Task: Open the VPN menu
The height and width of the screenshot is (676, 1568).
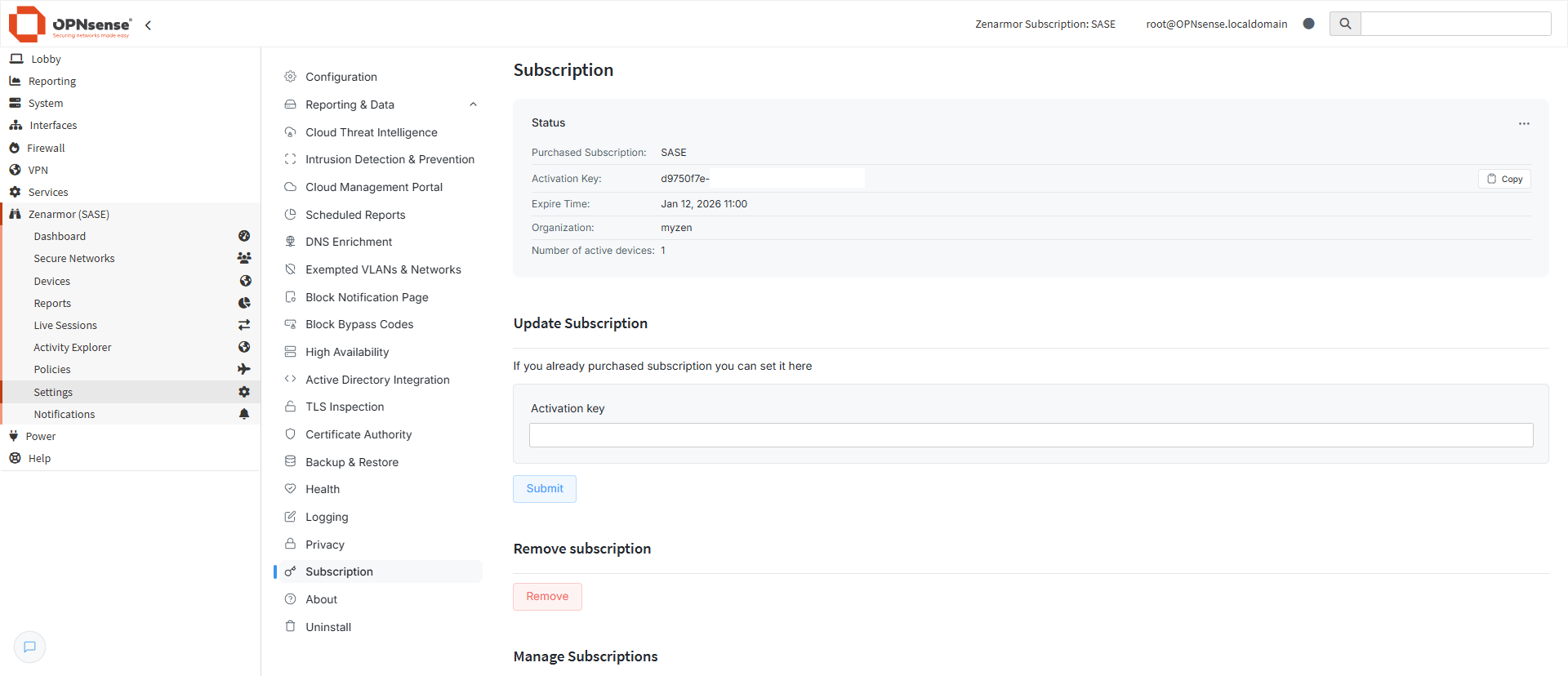Action: tap(38, 170)
